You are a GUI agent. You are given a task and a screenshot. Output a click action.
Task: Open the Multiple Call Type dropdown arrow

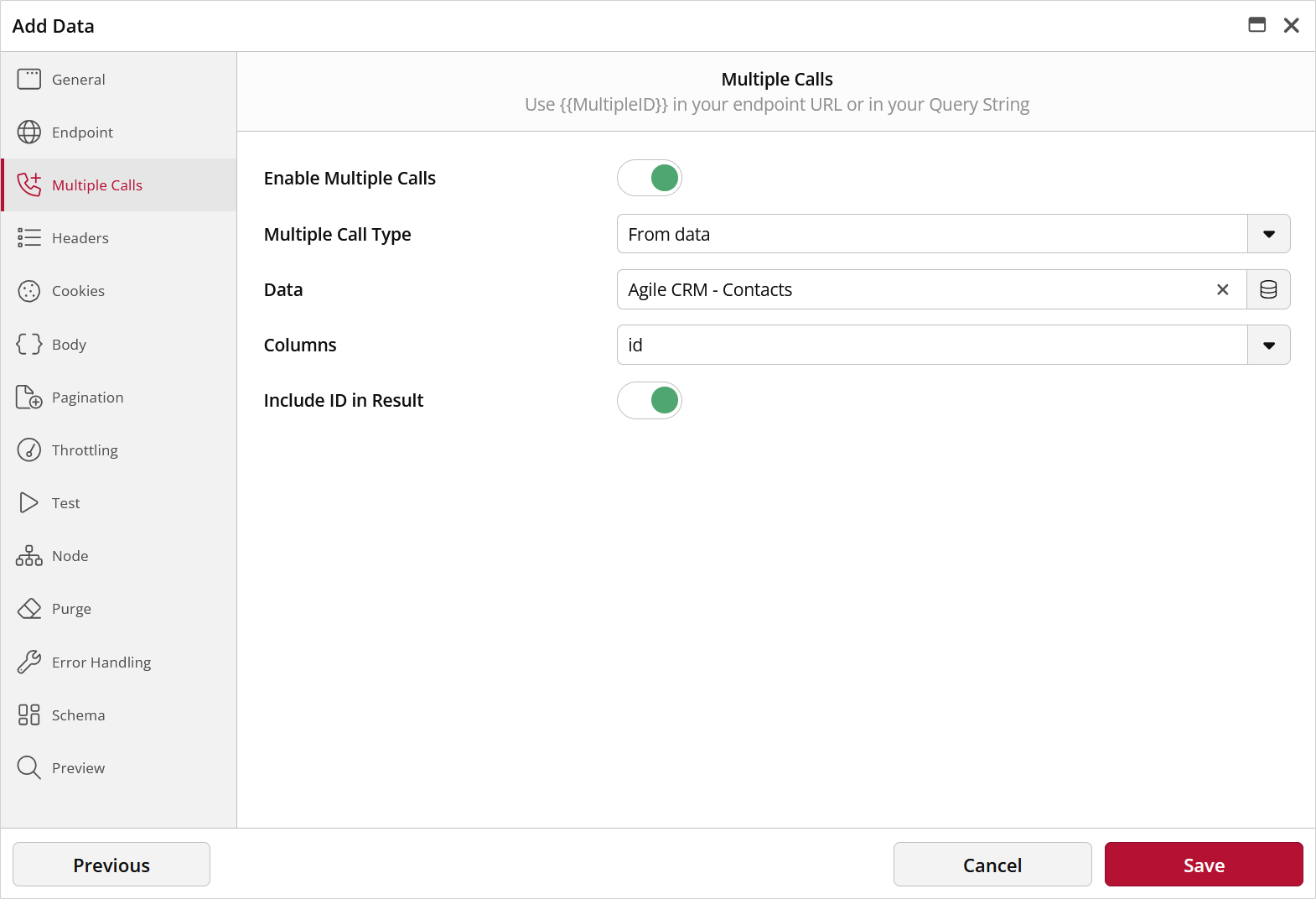point(1269,234)
